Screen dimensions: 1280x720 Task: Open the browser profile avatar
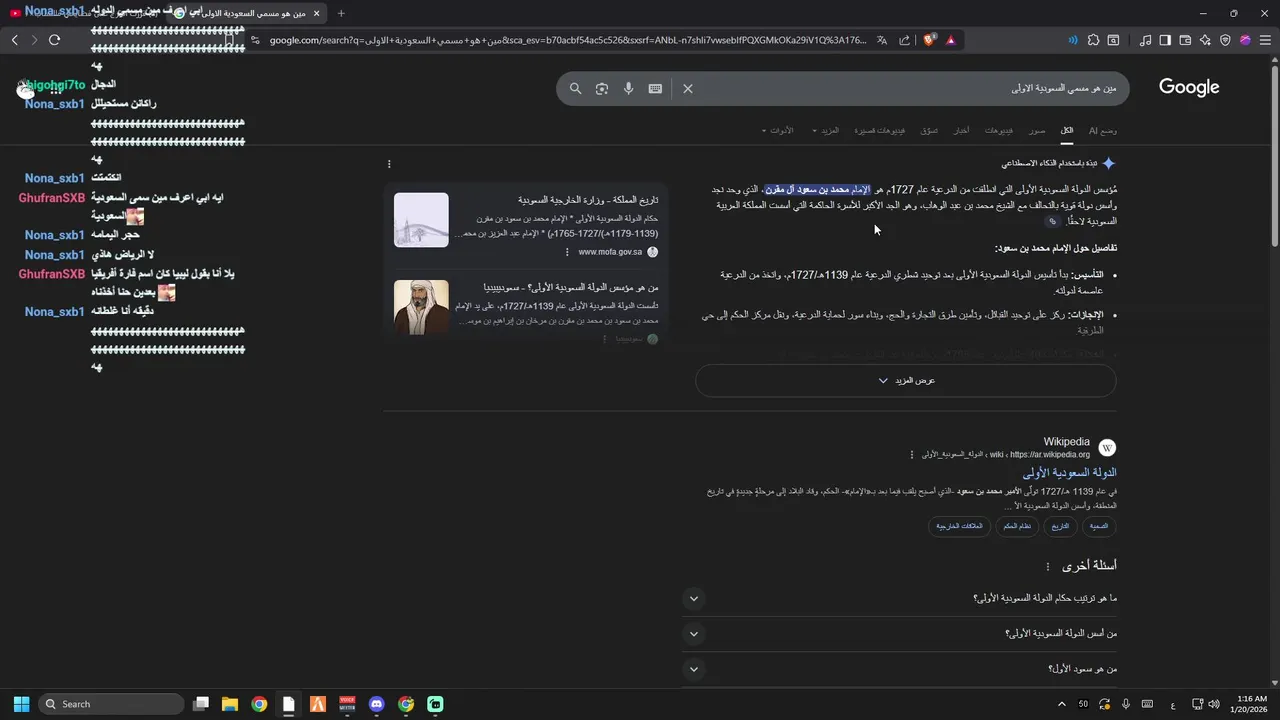pyautogui.click(x=1245, y=40)
